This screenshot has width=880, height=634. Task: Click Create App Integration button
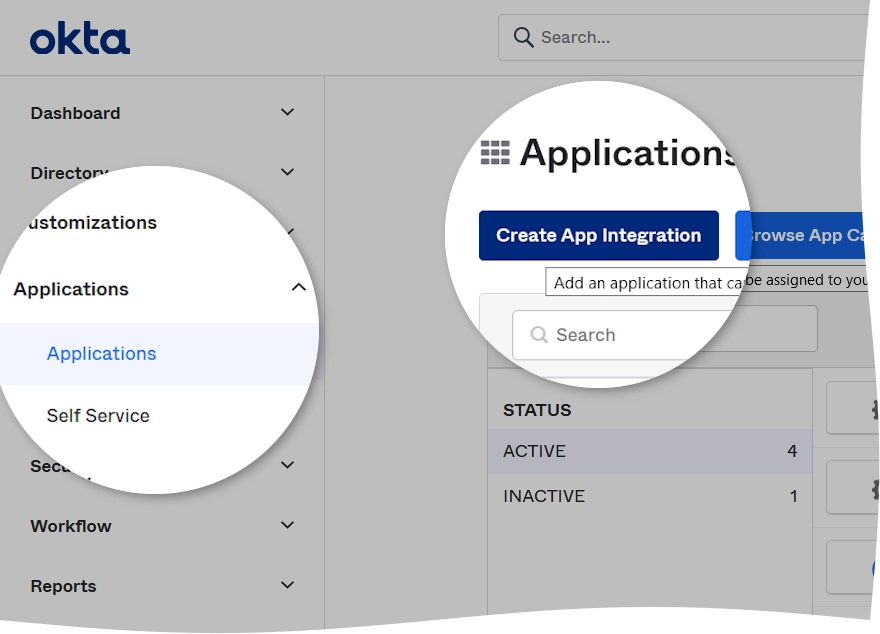599,236
